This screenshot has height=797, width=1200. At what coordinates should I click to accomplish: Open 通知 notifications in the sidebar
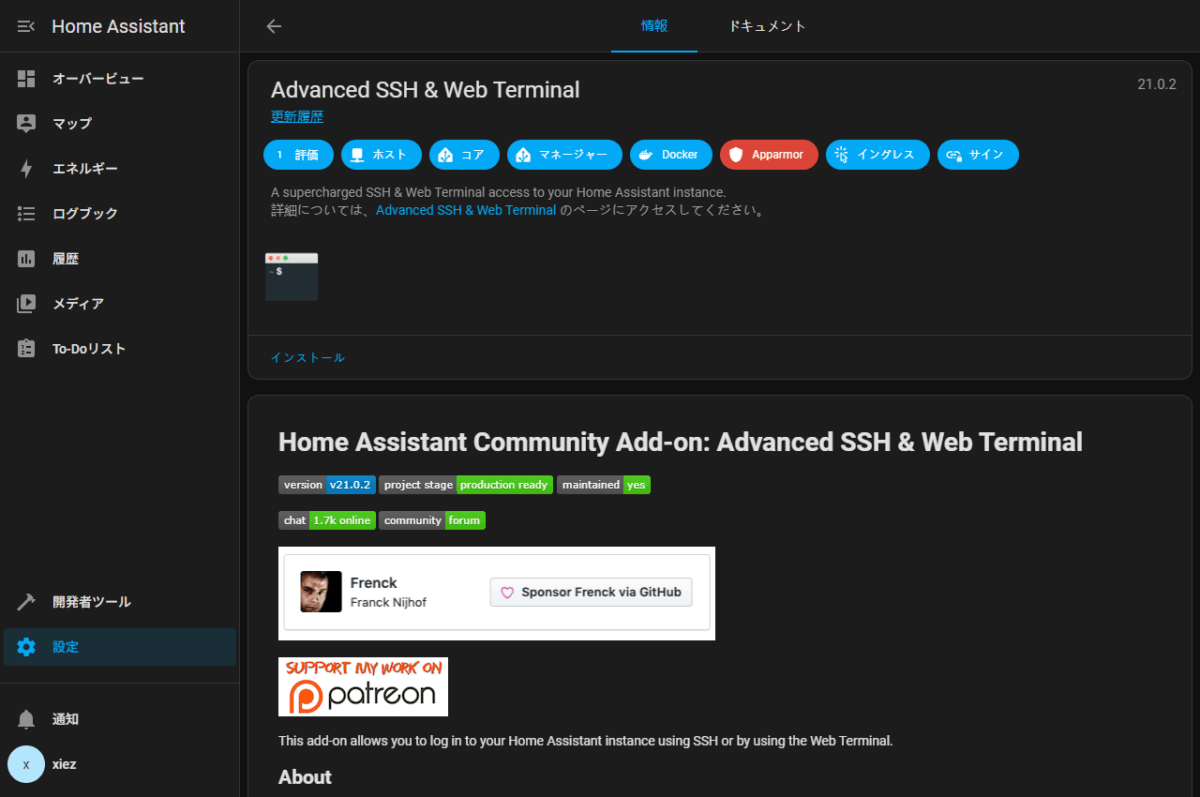tap(120, 719)
